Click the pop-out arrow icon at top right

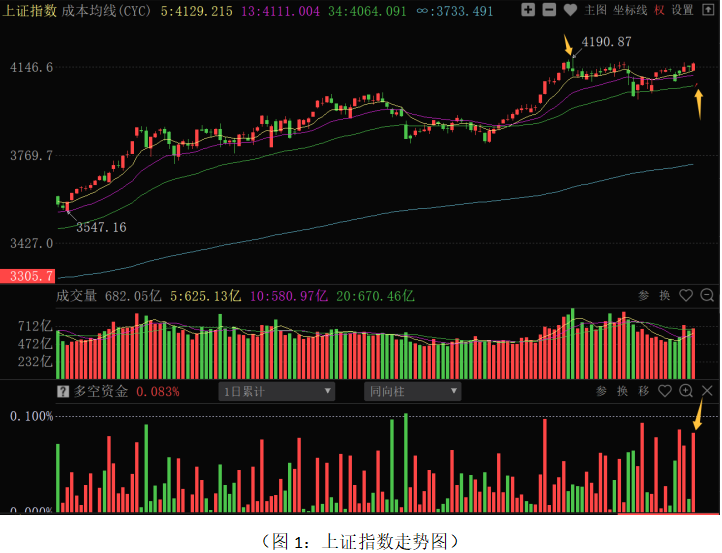click(x=708, y=10)
